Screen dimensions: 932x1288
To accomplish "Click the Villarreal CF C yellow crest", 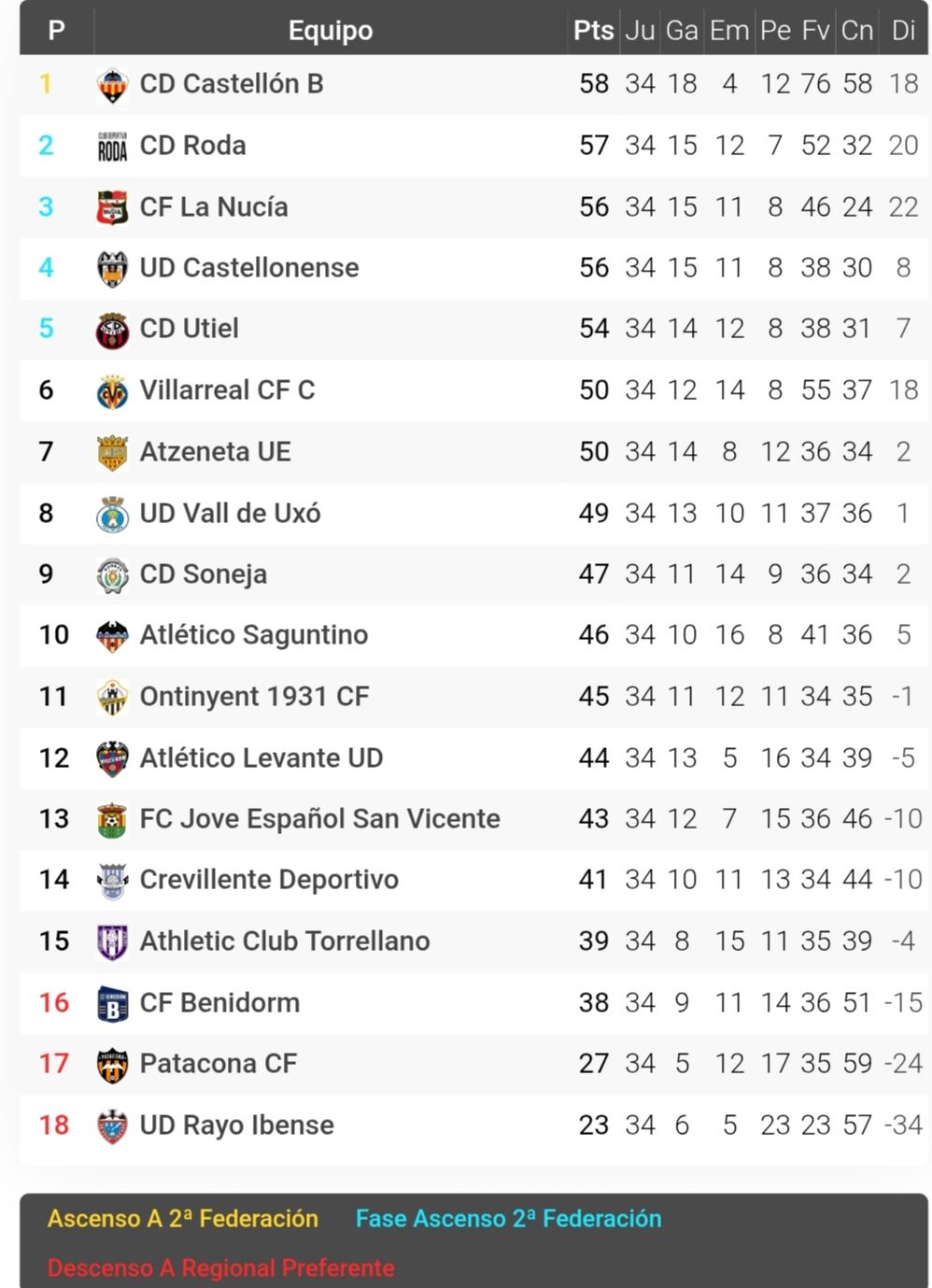I will [x=112, y=391].
